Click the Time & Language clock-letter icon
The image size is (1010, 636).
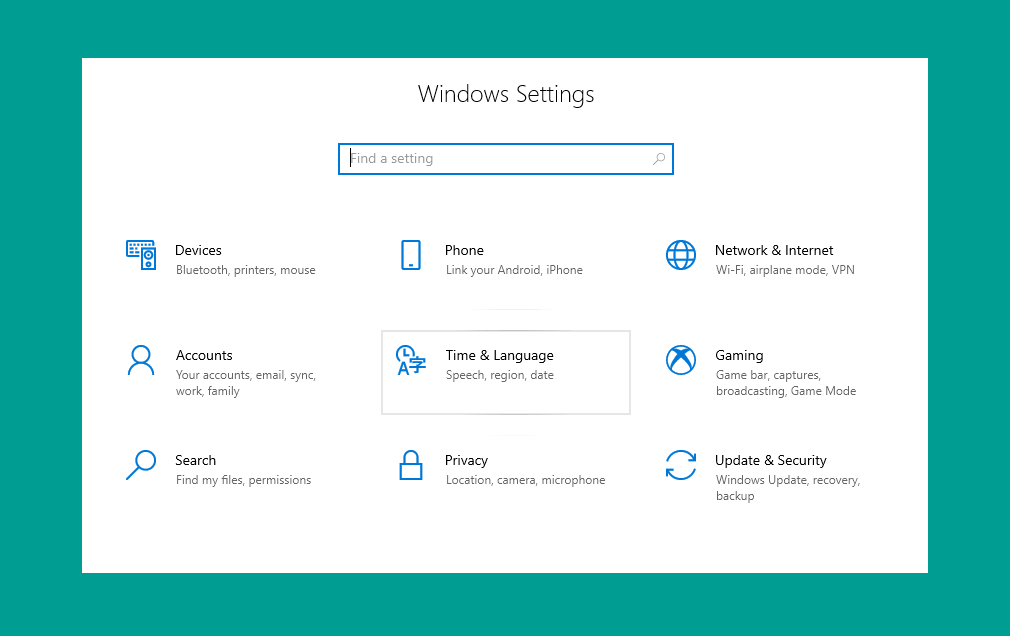pyautogui.click(x=411, y=360)
